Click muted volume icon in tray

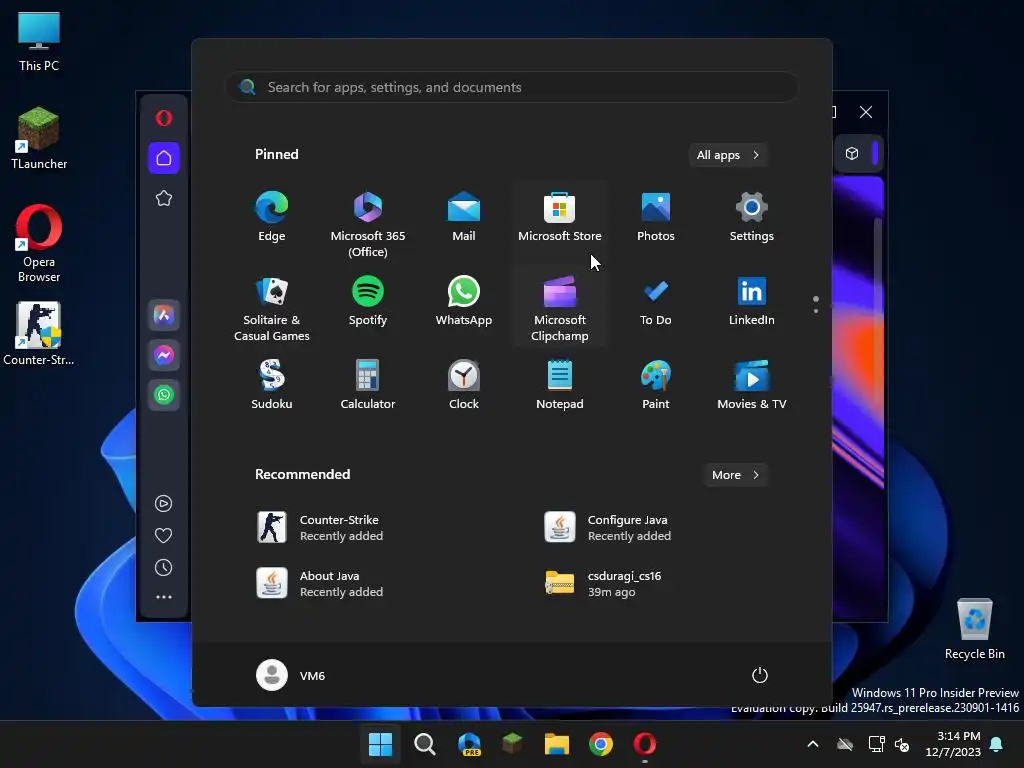coord(902,744)
